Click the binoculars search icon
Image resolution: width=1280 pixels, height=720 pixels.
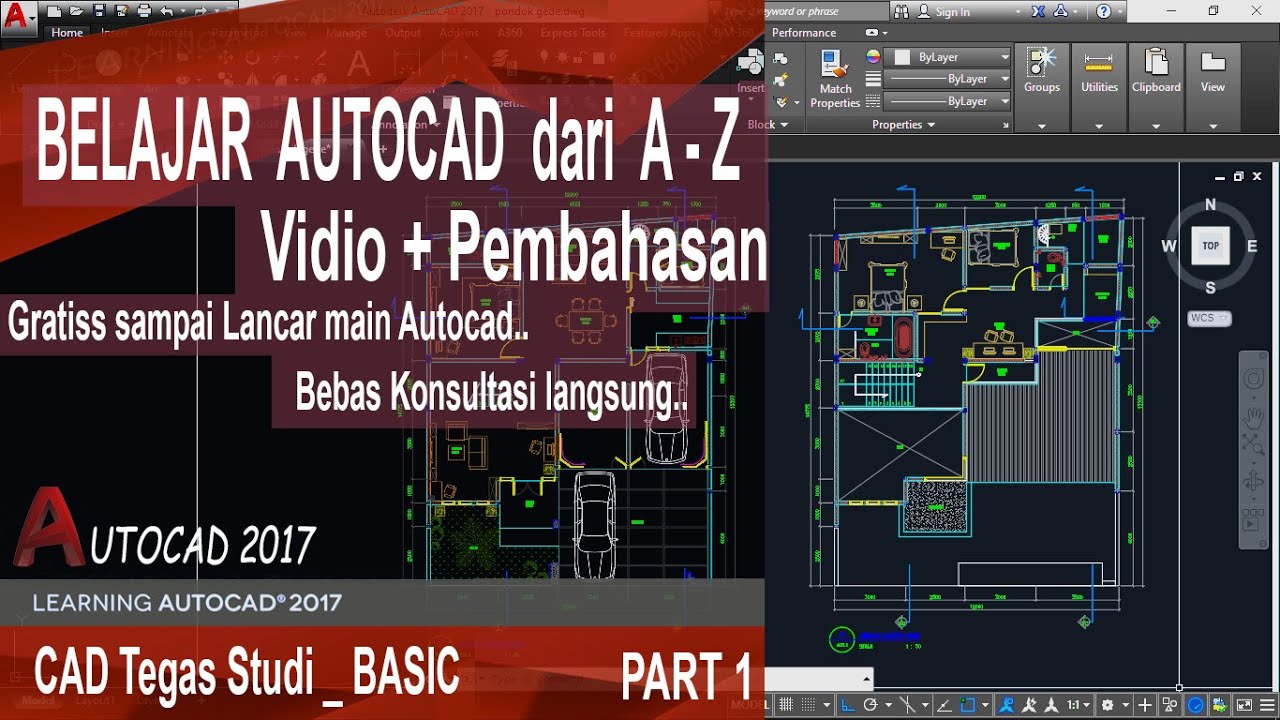(901, 11)
